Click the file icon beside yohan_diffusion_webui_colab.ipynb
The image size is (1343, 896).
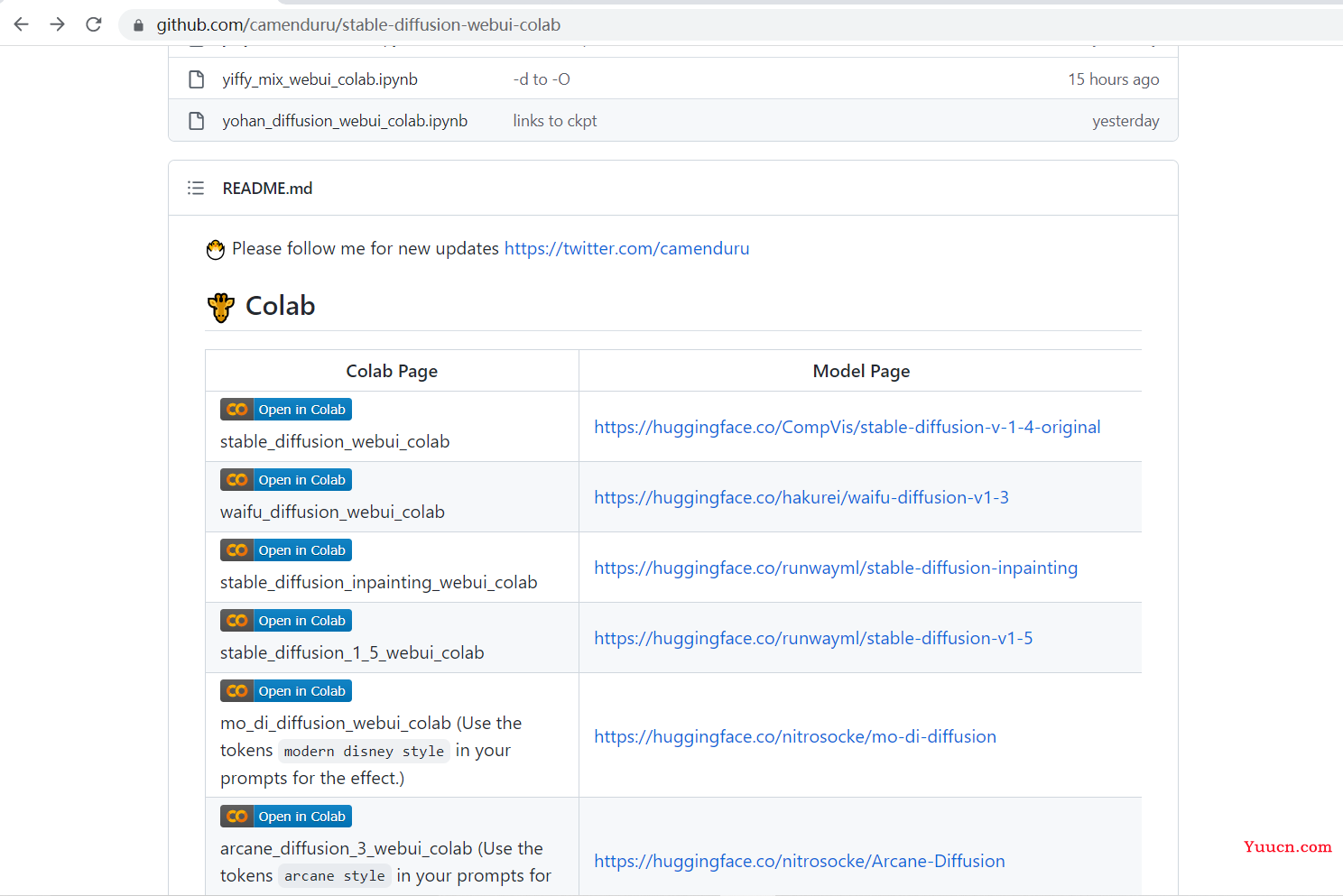[x=196, y=121]
